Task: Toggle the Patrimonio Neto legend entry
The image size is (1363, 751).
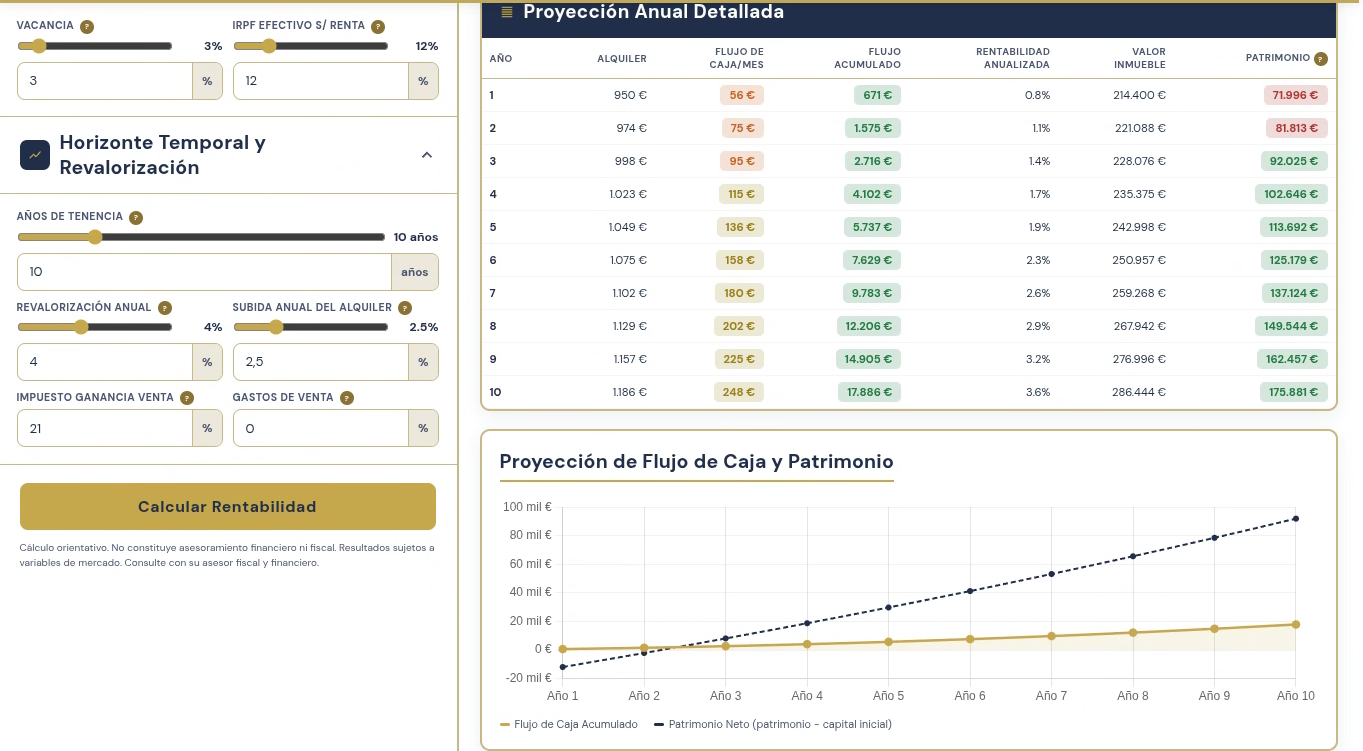Action: [x=773, y=724]
